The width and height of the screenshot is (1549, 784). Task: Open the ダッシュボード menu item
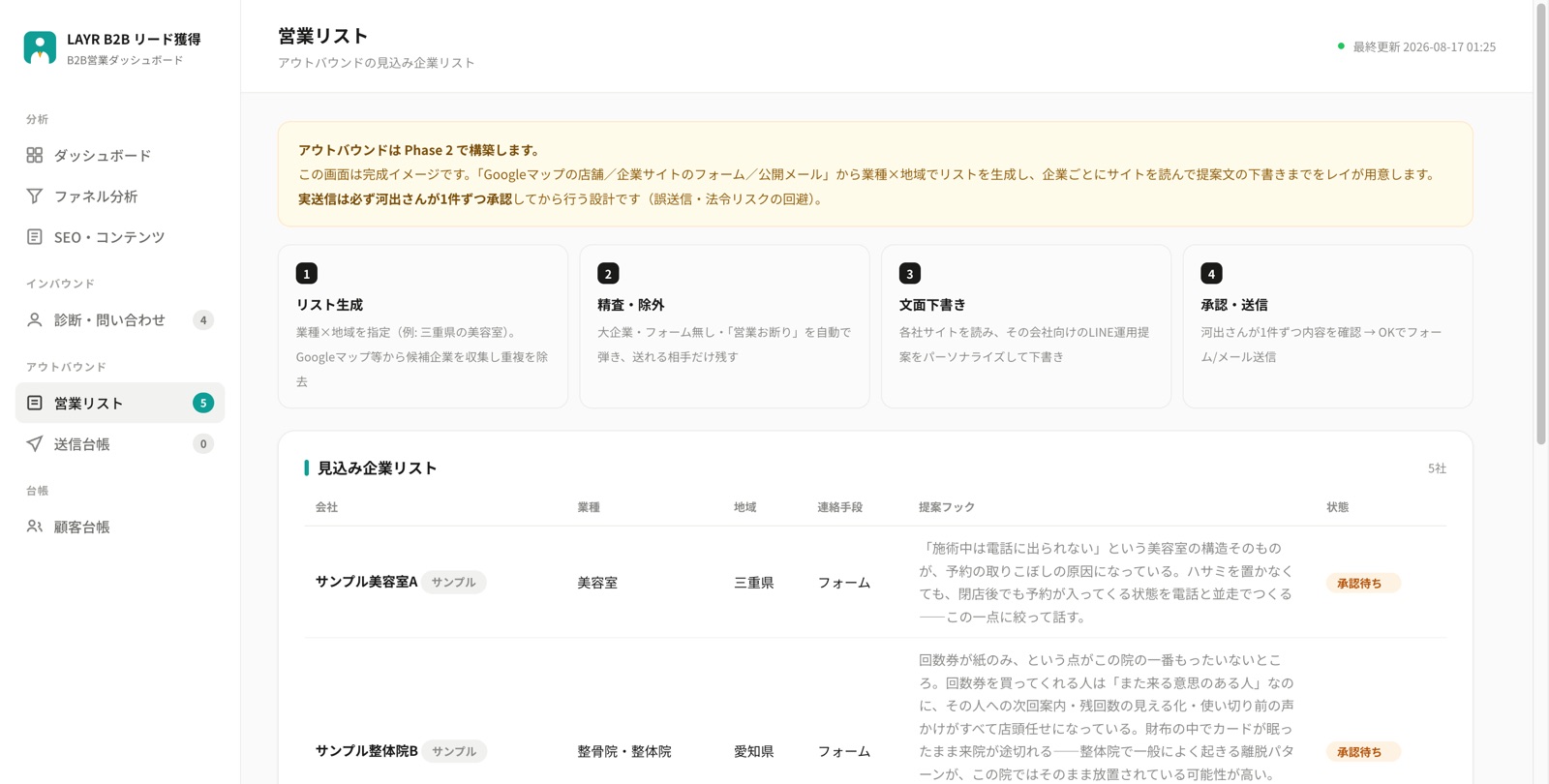coord(120,155)
